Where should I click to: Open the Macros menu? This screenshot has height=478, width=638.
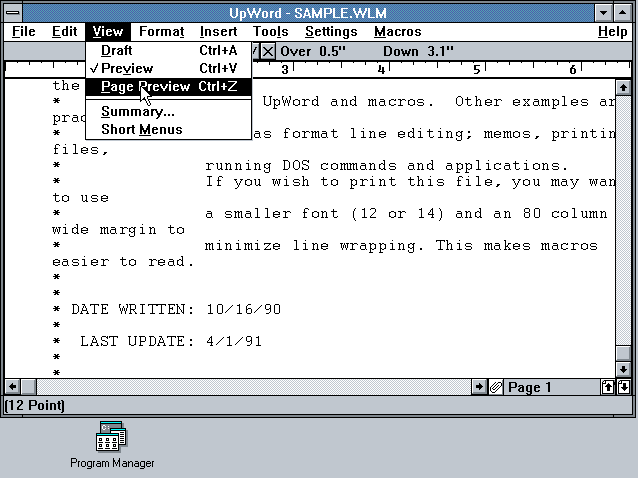point(398,32)
